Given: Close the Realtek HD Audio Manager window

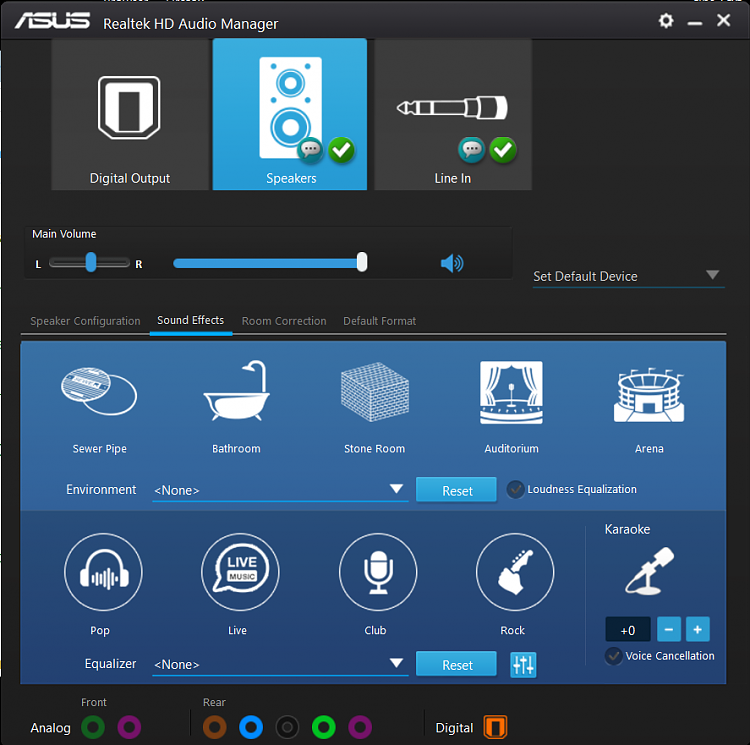Looking at the screenshot, I should pyautogui.click(x=724, y=20).
